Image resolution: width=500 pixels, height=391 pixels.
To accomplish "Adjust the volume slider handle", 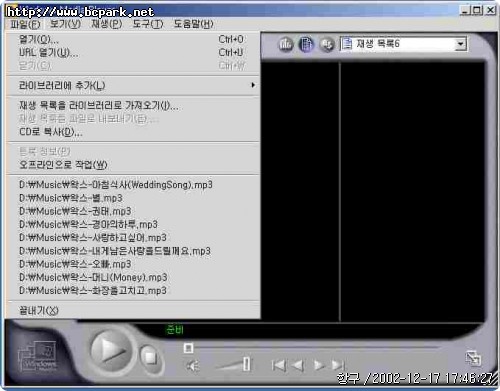I will pos(247,364).
